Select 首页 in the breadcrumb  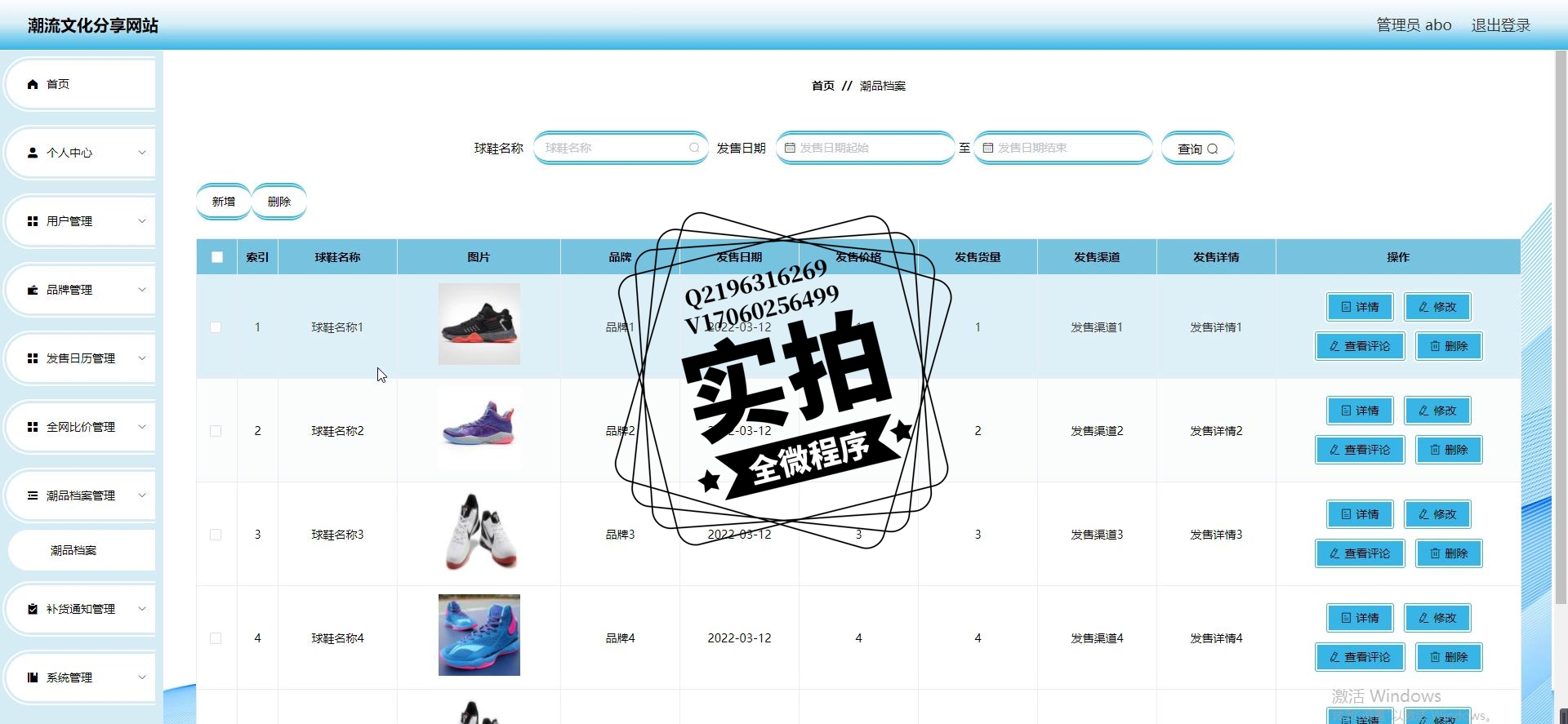pyautogui.click(x=823, y=86)
